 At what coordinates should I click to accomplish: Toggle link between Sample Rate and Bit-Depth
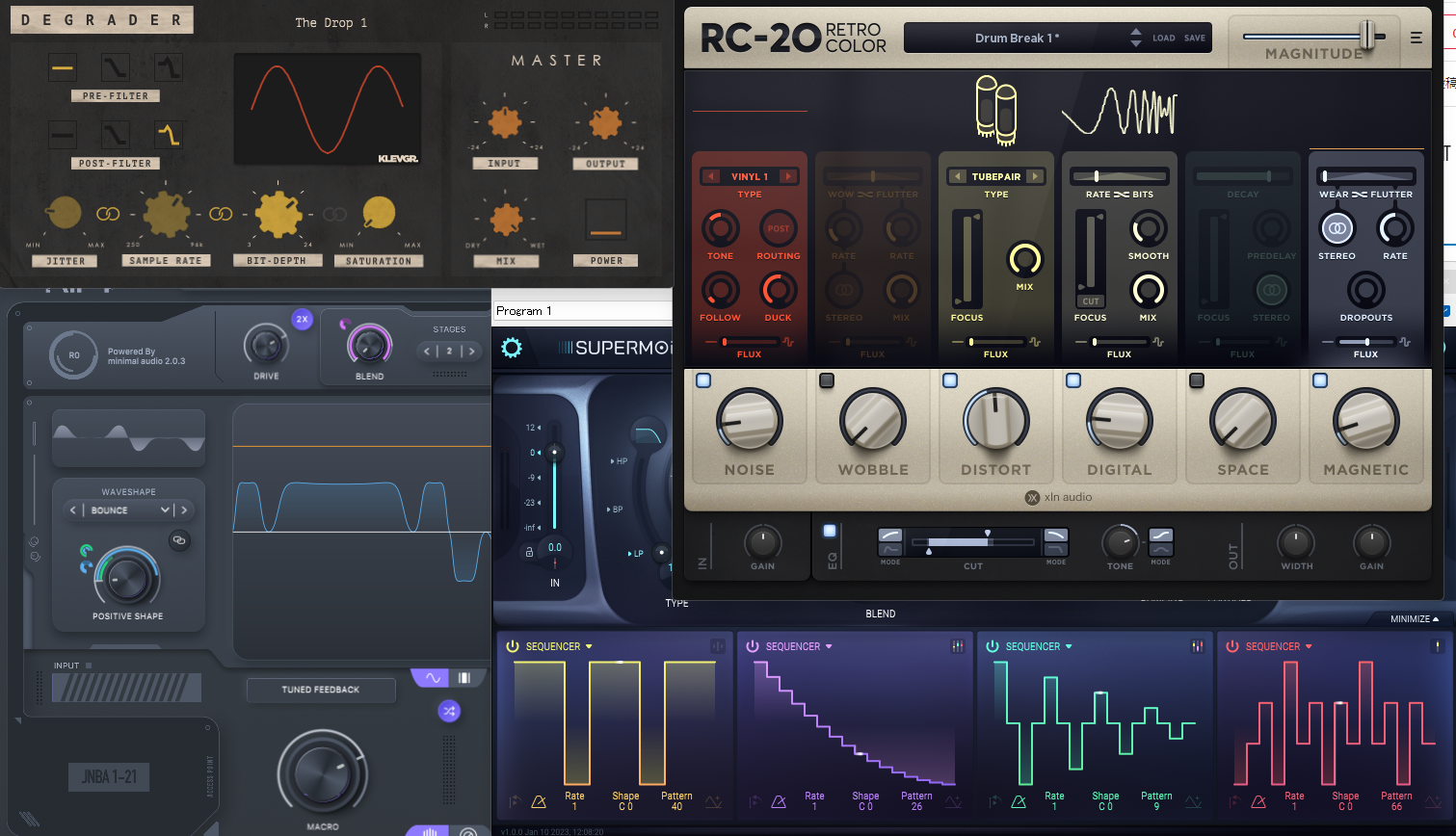tap(221, 214)
